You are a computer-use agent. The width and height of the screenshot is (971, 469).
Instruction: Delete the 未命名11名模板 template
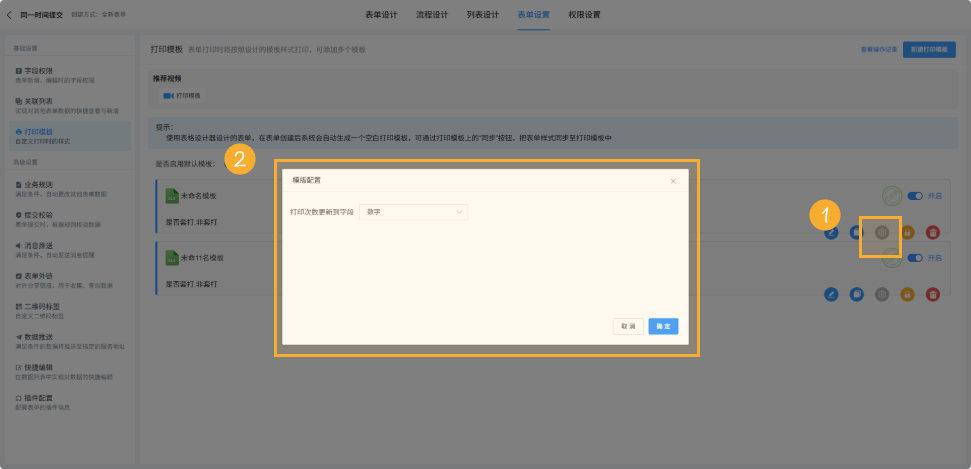pos(933,294)
